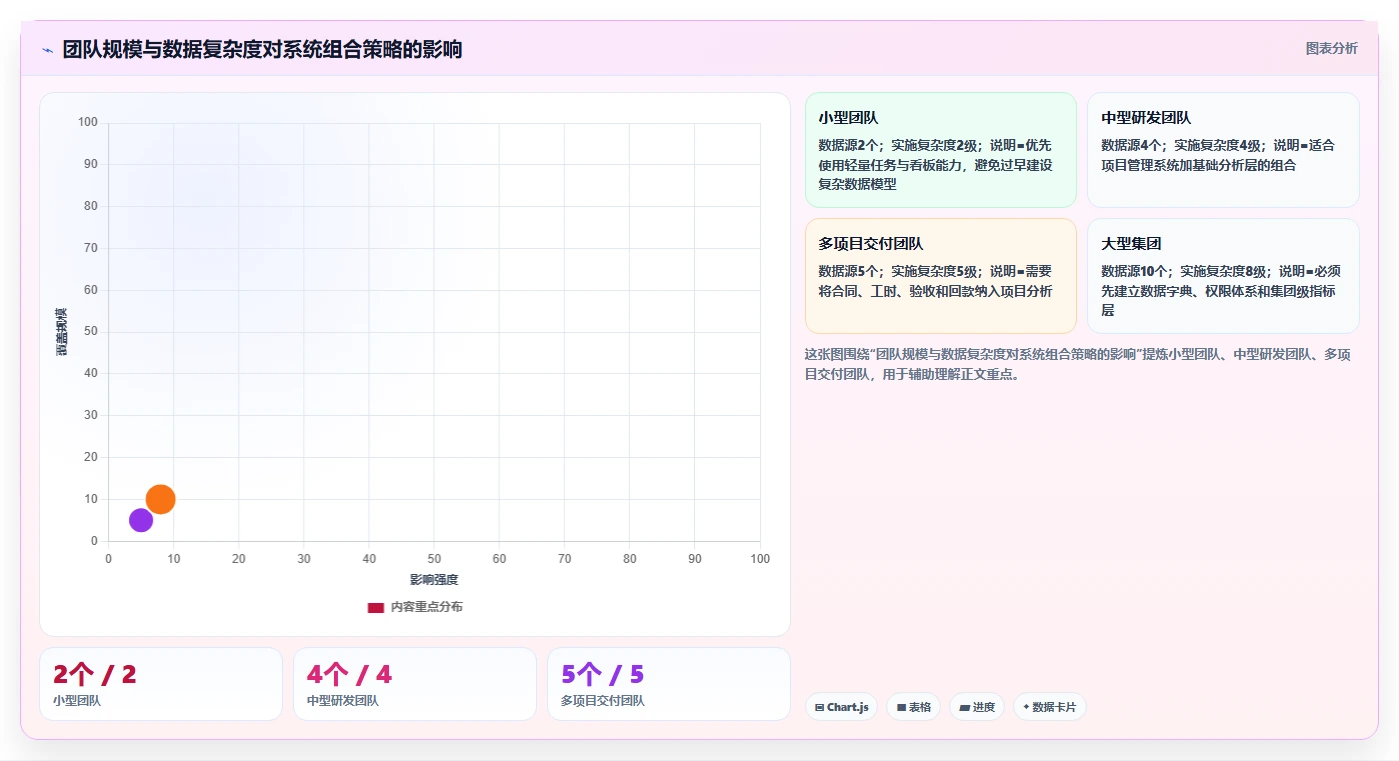
Task: Click the description paragraph starting 这张图围绕
Action: 1078,365
